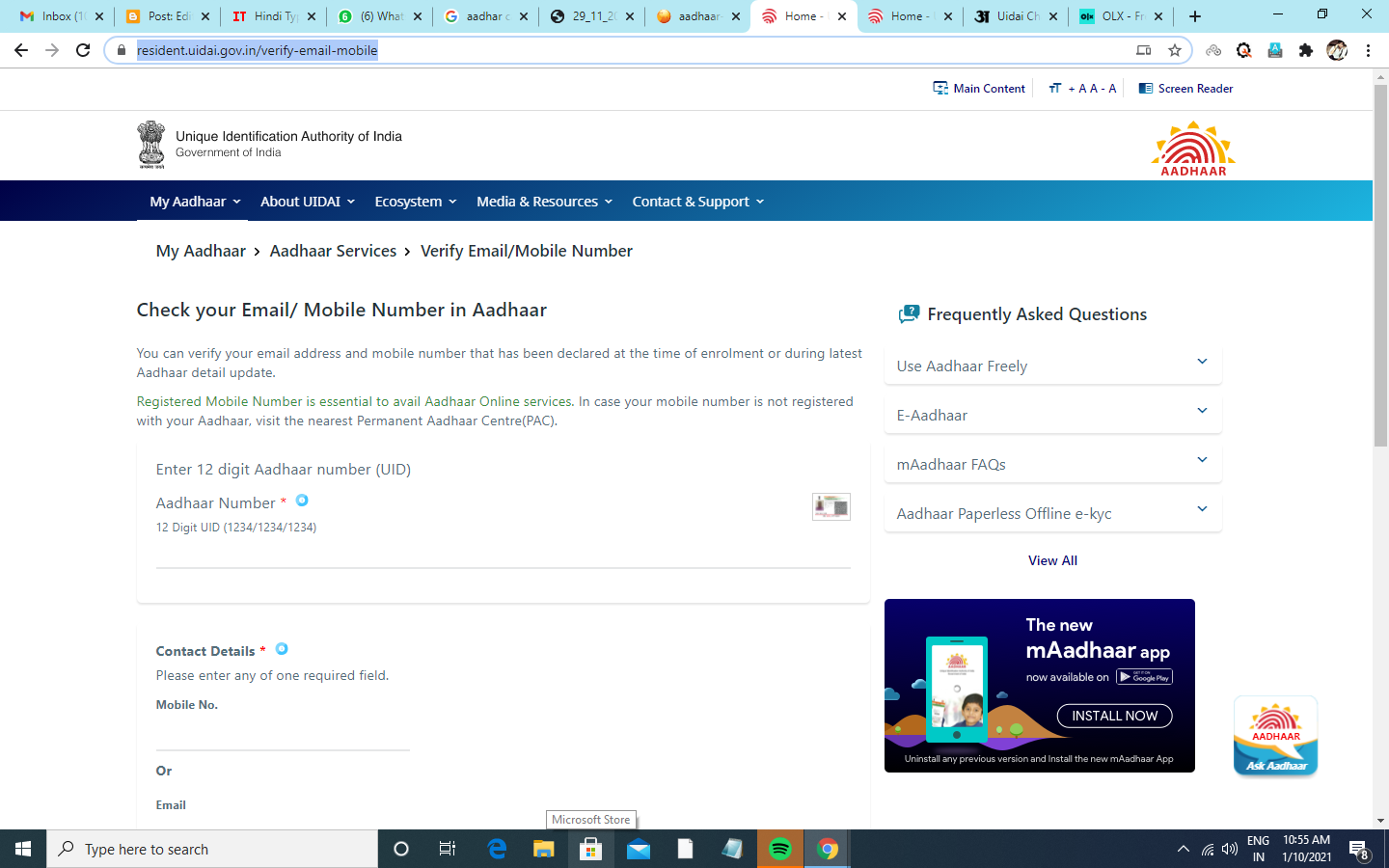Open Windows Start menu
This screenshot has width=1389, height=868.
pyautogui.click(x=23, y=849)
